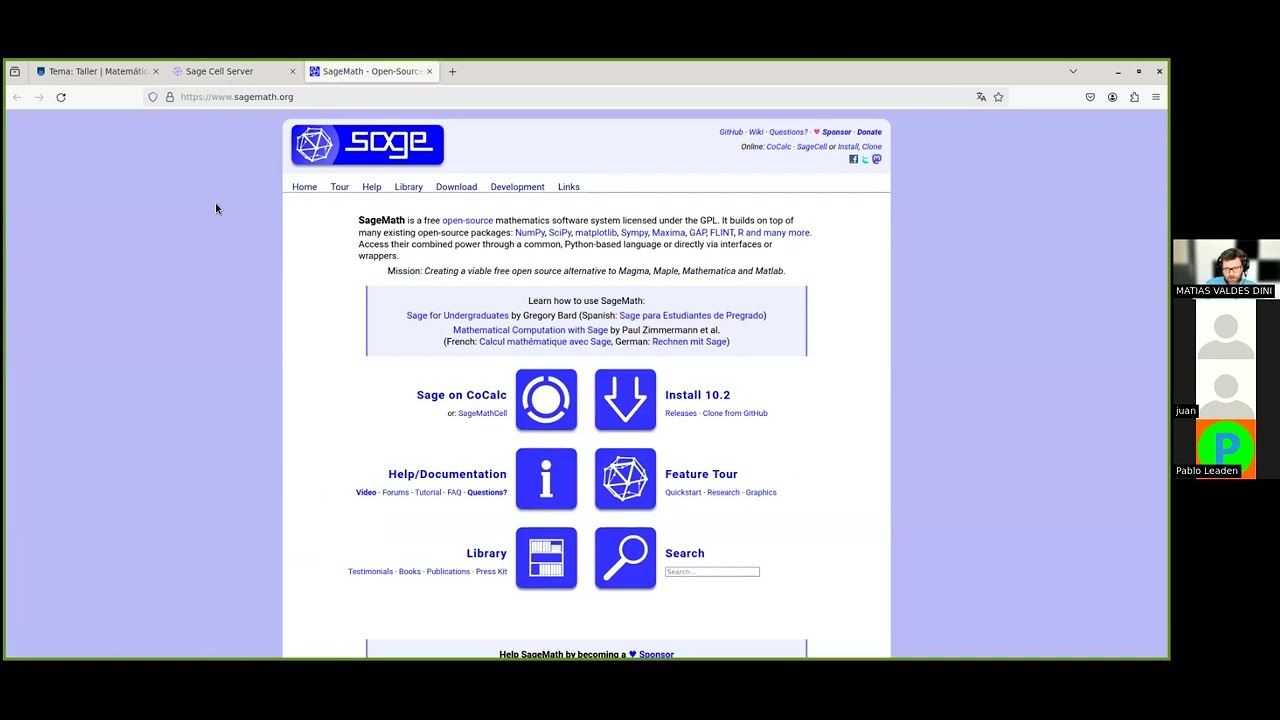The height and width of the screenshot is (720, 1280).
Task: Open the Testimonials link under Library
Action: coord(370,571)
